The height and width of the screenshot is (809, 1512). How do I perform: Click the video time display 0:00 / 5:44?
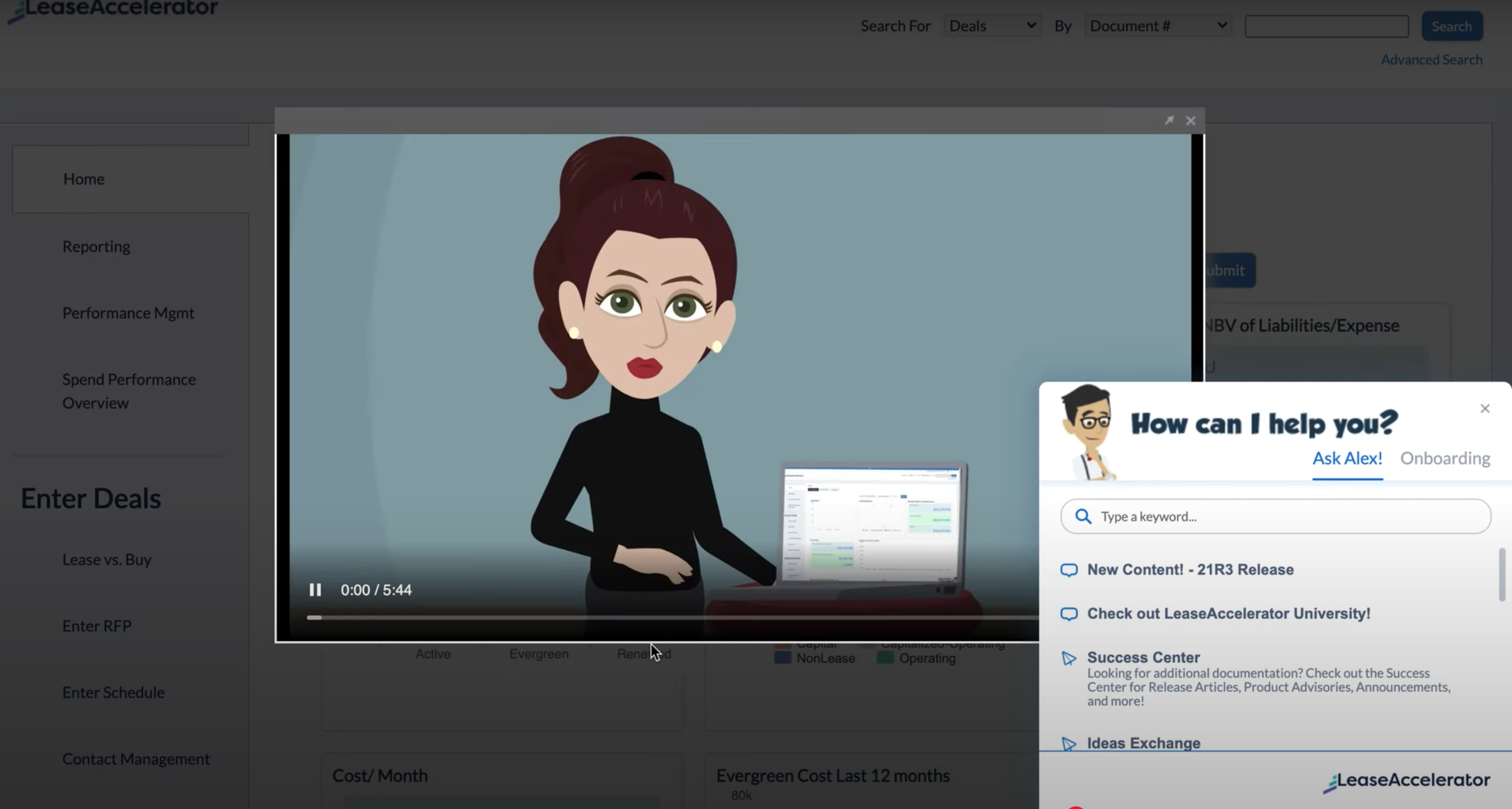point(376,590)
